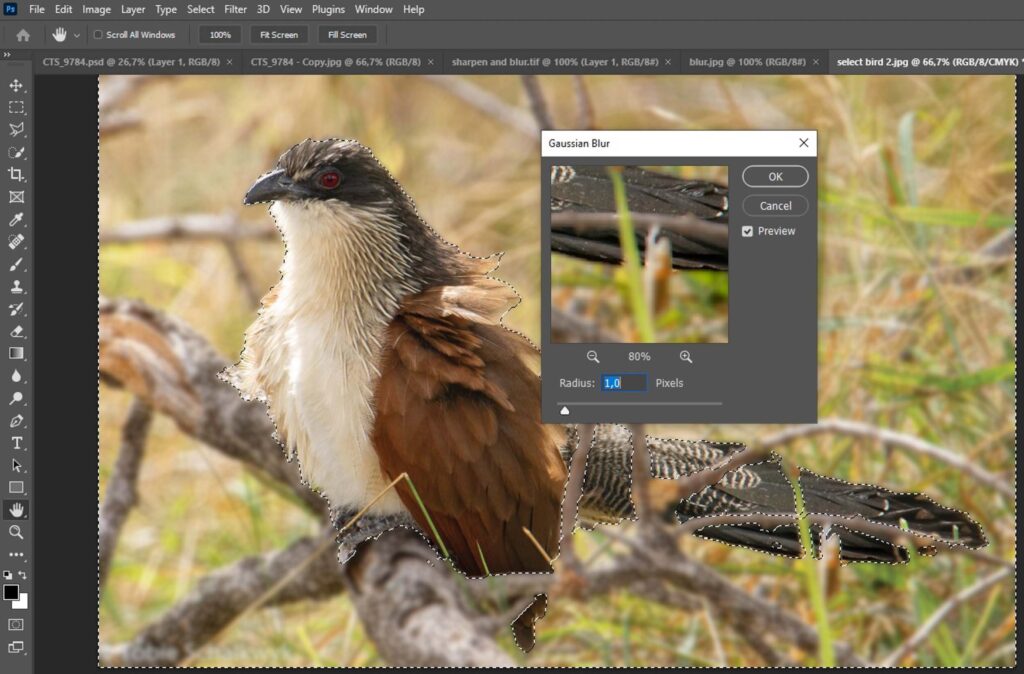Viewport: 1024px width, 674px height.
Task: Zoom in the Gaussian Blur preview
Action: point(686,357)
